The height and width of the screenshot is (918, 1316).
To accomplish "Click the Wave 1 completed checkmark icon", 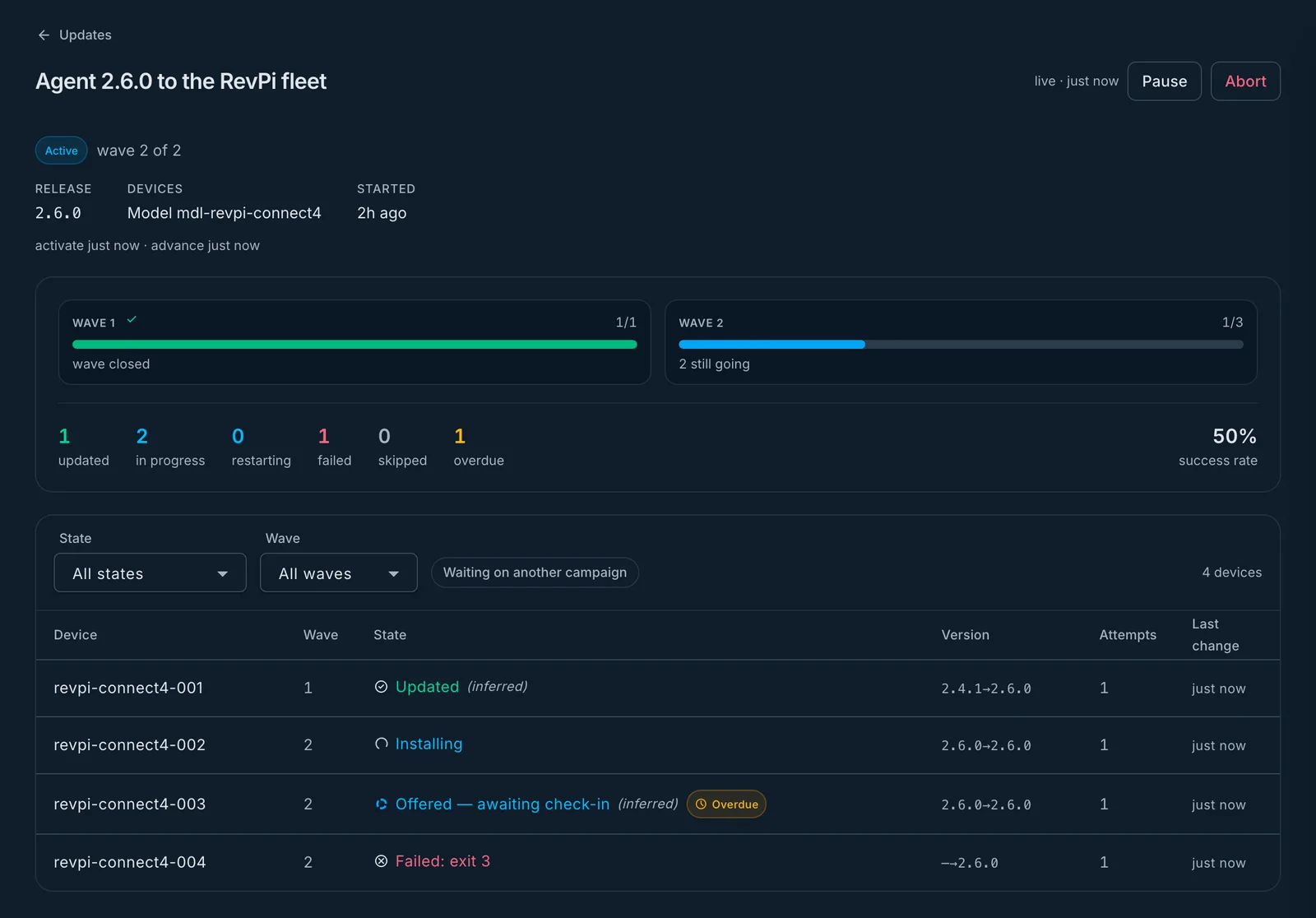I will (132, 320).
